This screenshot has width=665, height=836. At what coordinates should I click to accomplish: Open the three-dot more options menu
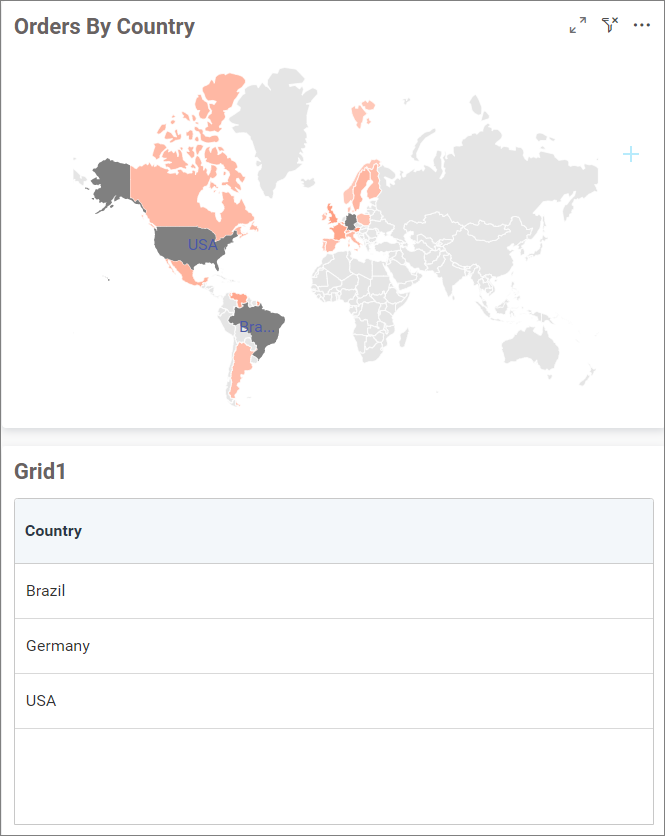642,26
